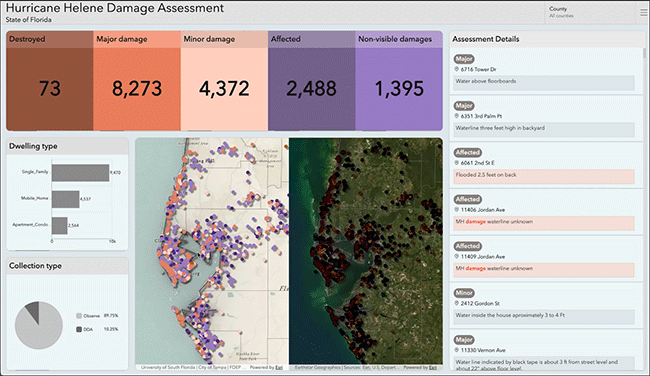Screen dimensions: 650x376
Task: Click the 'Dwelling type' panel header
Action: point(67,146)
